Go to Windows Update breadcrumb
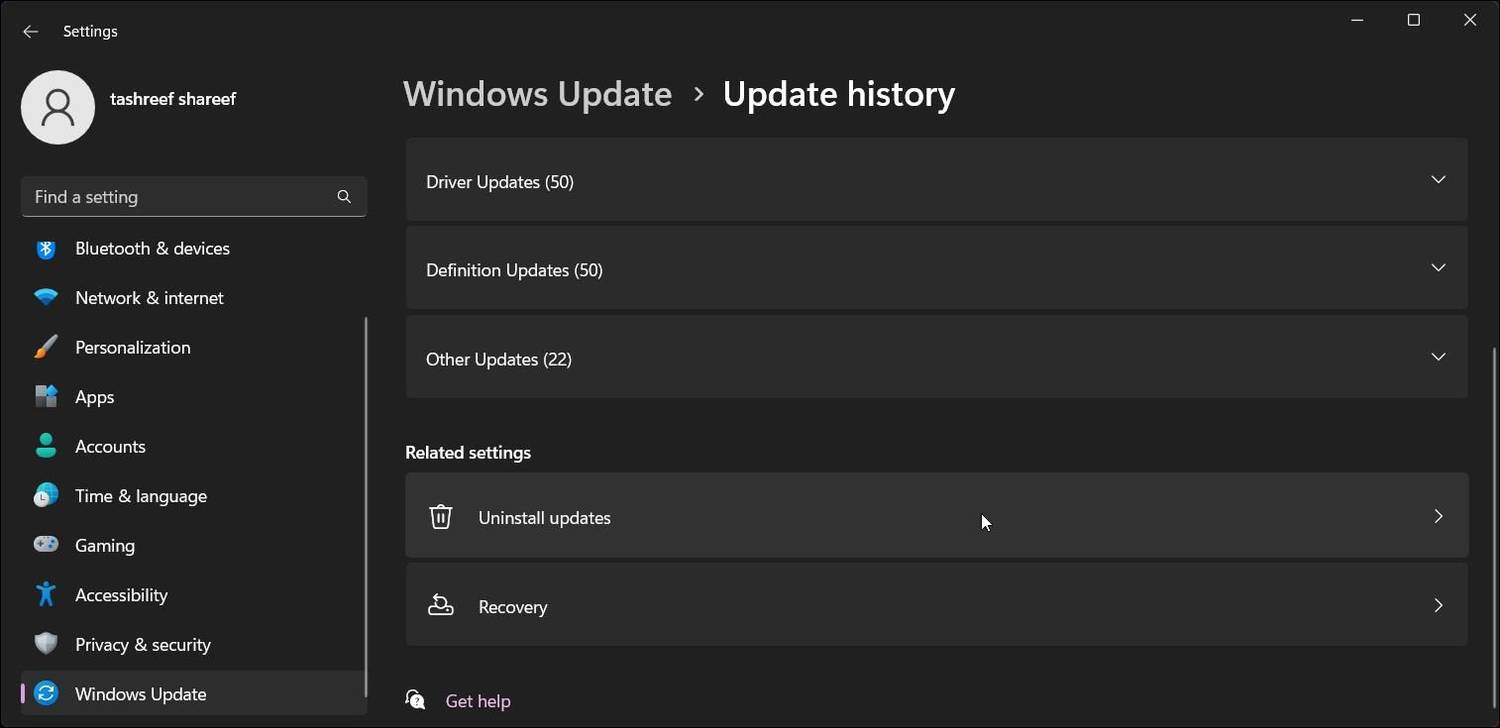The height and width of the screenshot is (728, 1500). (x=537, y=94)
